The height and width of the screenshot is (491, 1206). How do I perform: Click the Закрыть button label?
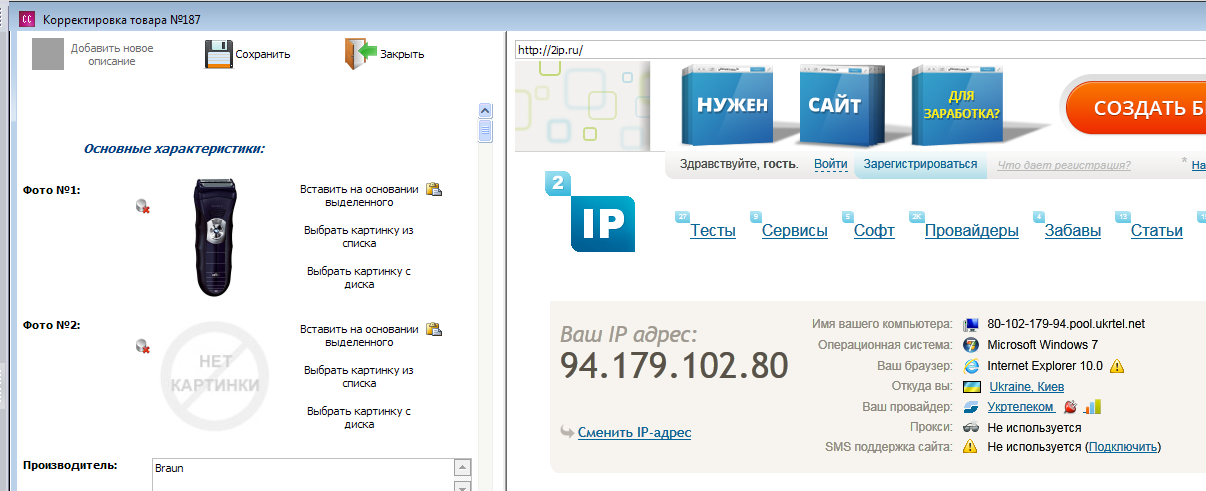click(x=402, y=54)
